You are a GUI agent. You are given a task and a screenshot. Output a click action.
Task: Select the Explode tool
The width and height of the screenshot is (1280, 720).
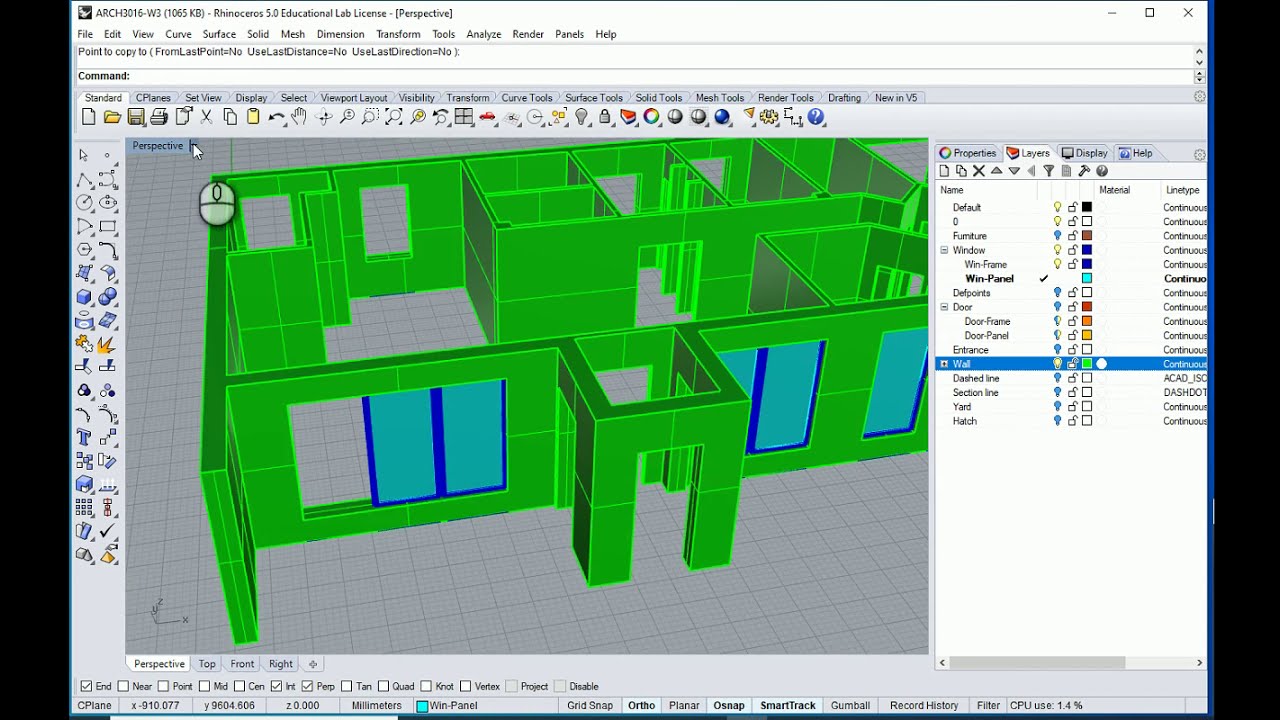pos(107,344)
